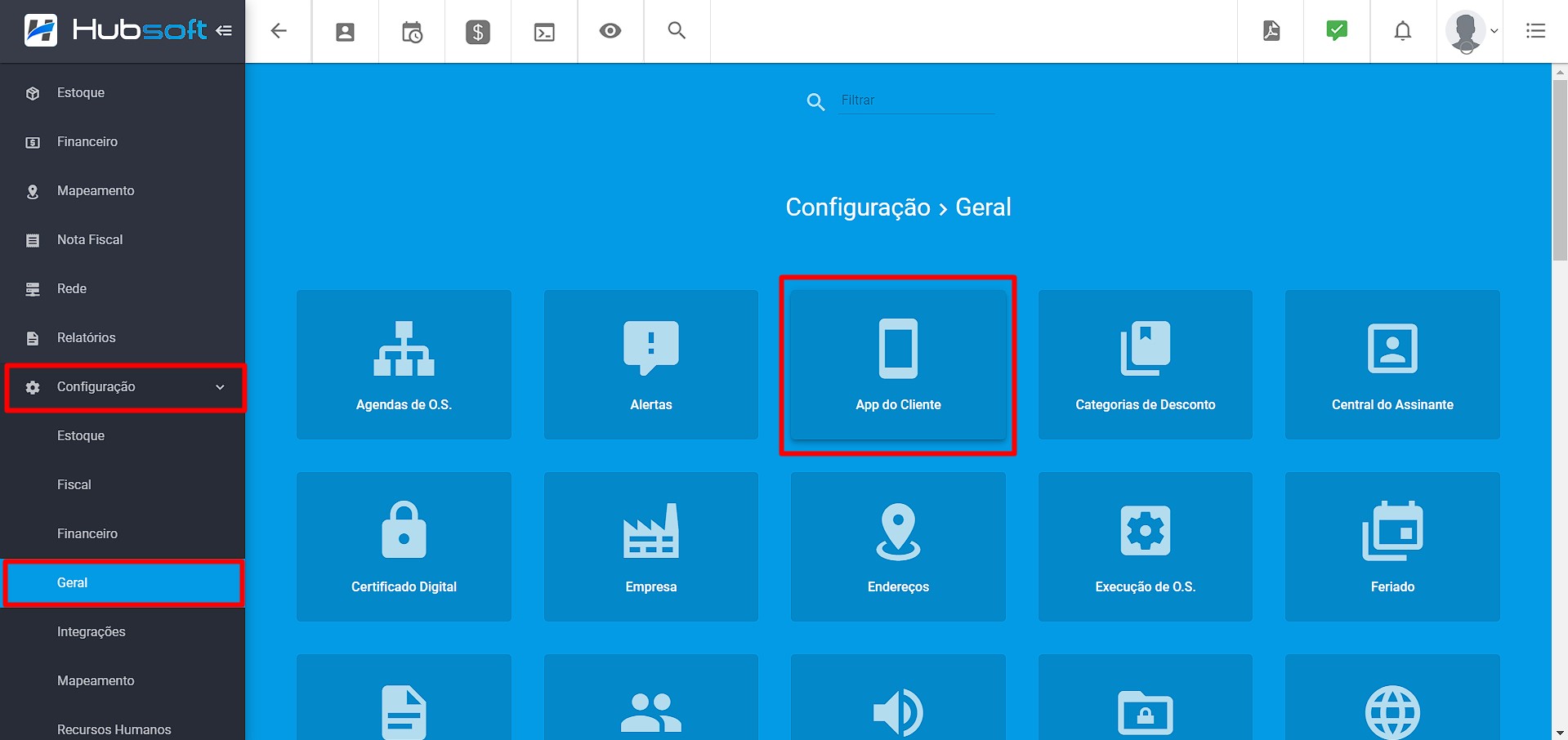The height and width of the screenshot is (740, 1568).
Task: Open the user avatar menu
Action: pyautogui.click(x=1471, y=31)
